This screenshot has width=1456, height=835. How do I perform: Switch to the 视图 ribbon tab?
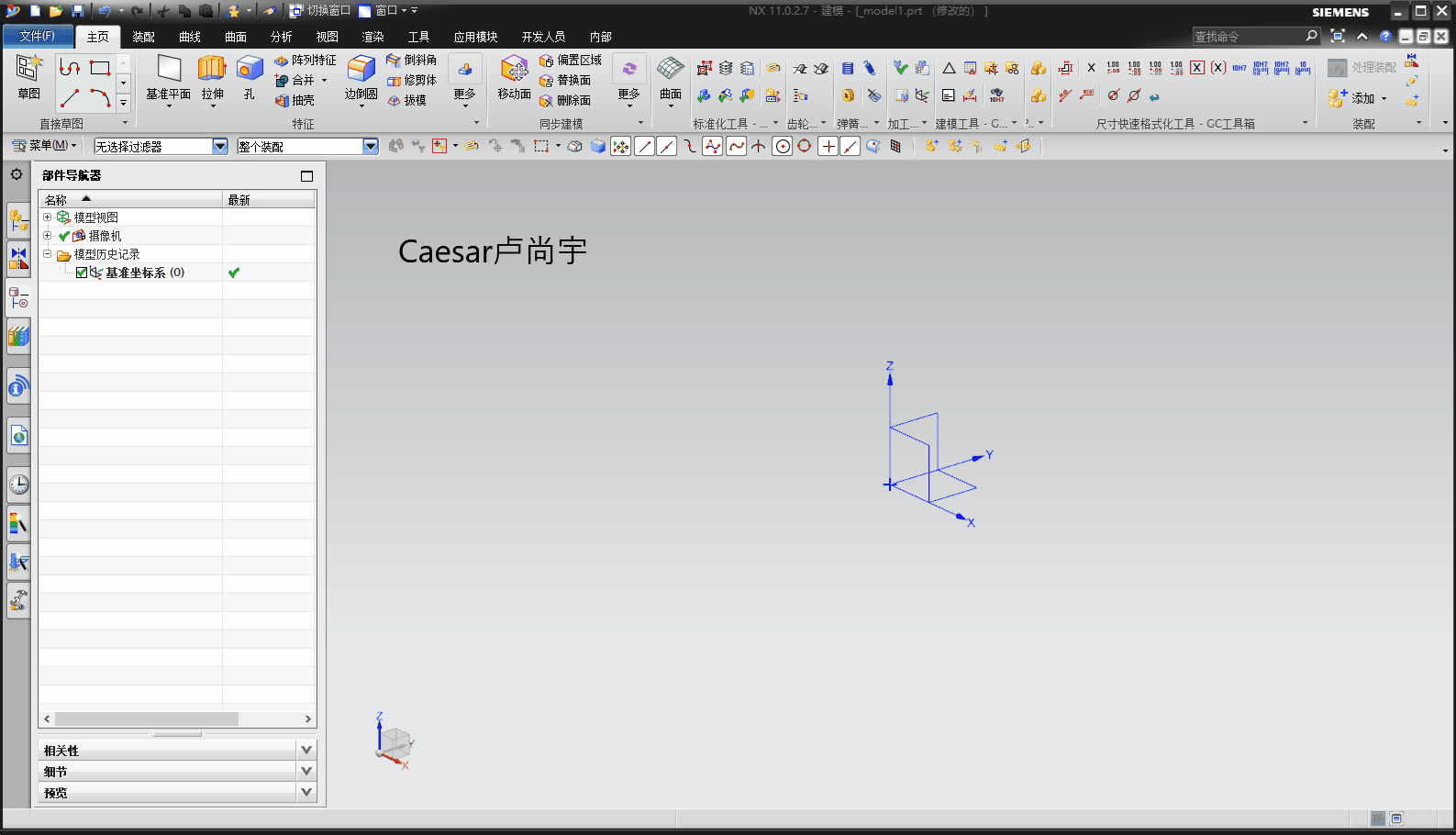[328, 37]
